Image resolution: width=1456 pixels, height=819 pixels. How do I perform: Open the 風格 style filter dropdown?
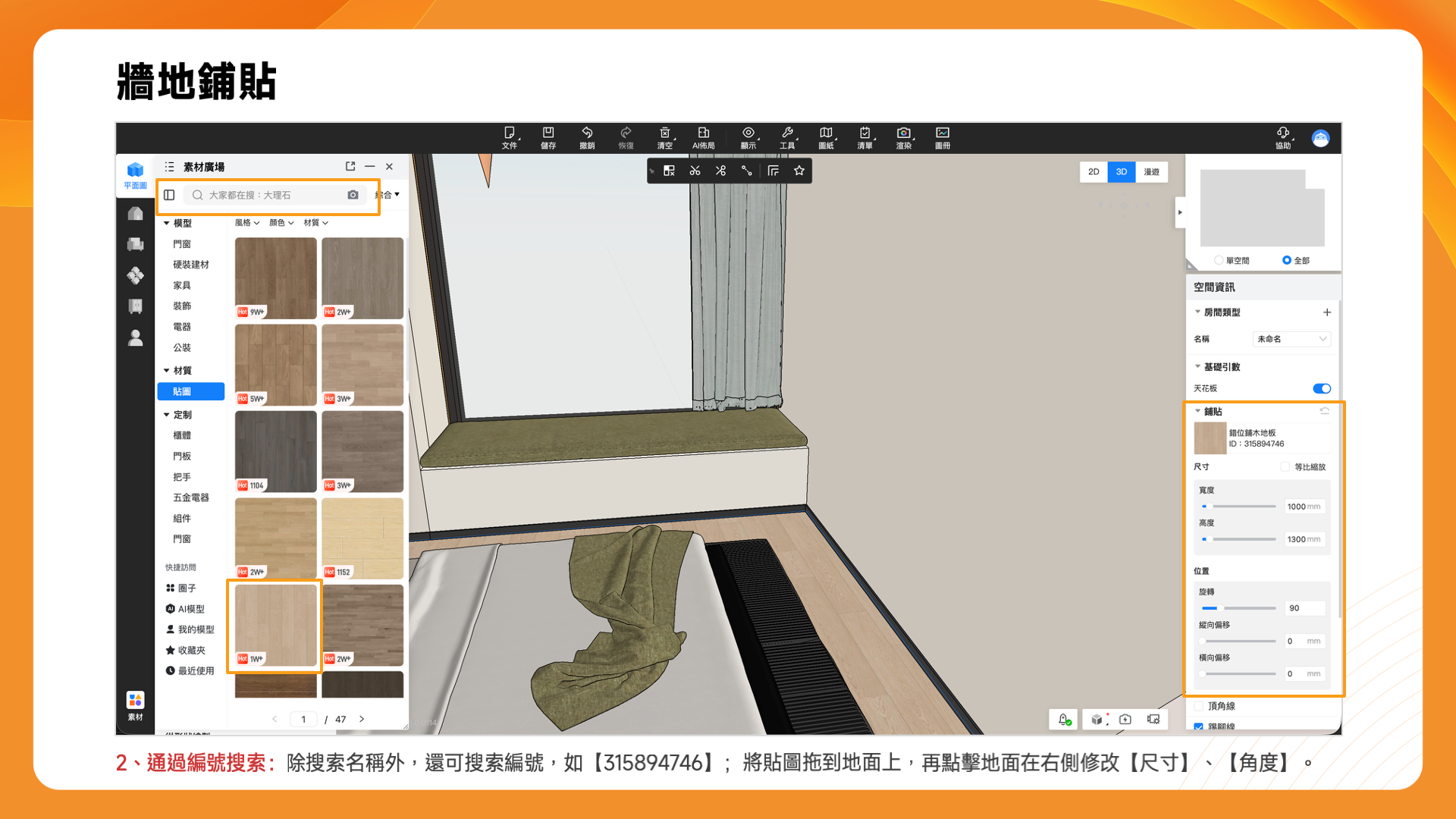247,223
